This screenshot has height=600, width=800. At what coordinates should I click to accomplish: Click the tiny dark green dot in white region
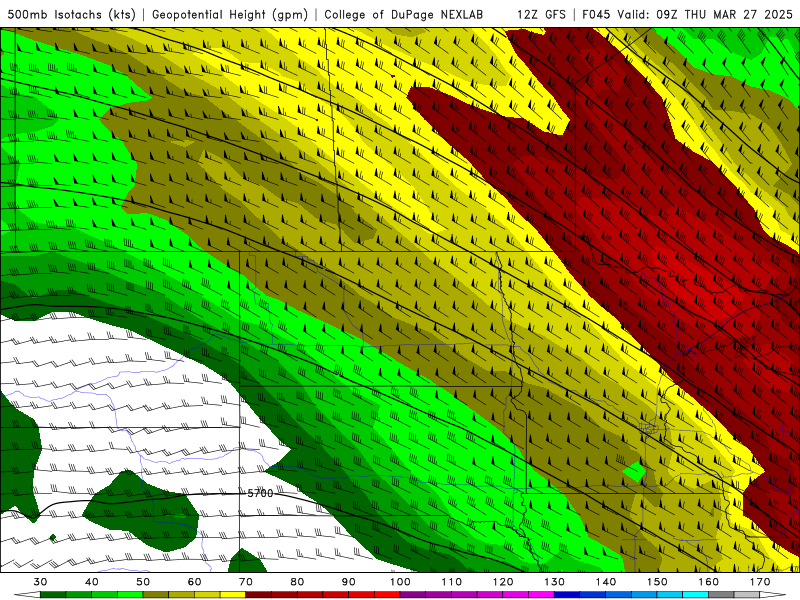53,537
